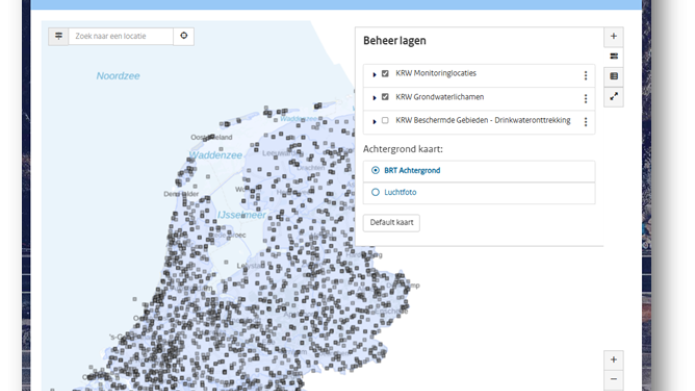
Task: Open options menu for KRW Grondwaterlichamen
Action: click(586, 99)
